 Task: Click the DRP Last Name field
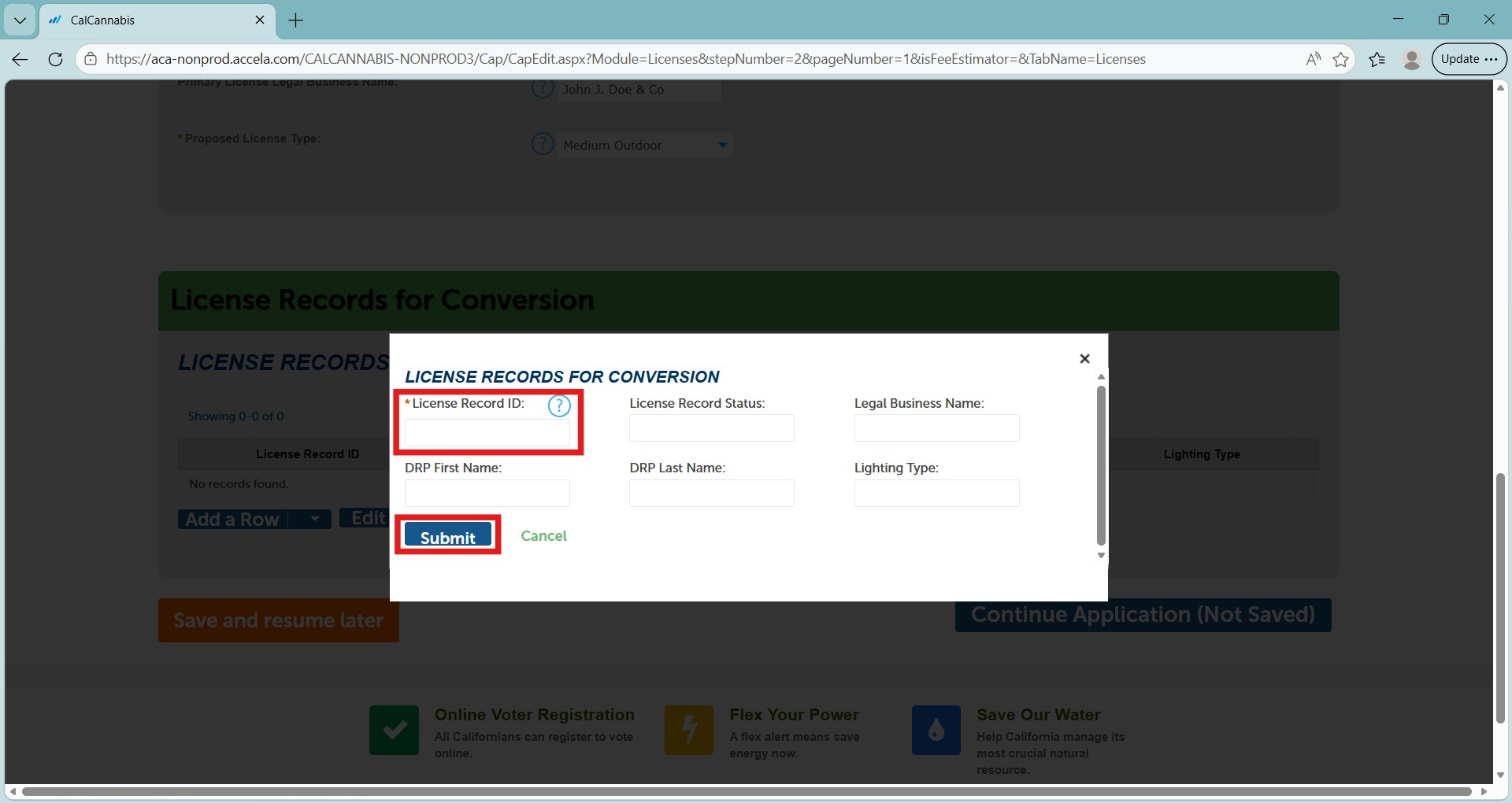(x=711, y=493)
